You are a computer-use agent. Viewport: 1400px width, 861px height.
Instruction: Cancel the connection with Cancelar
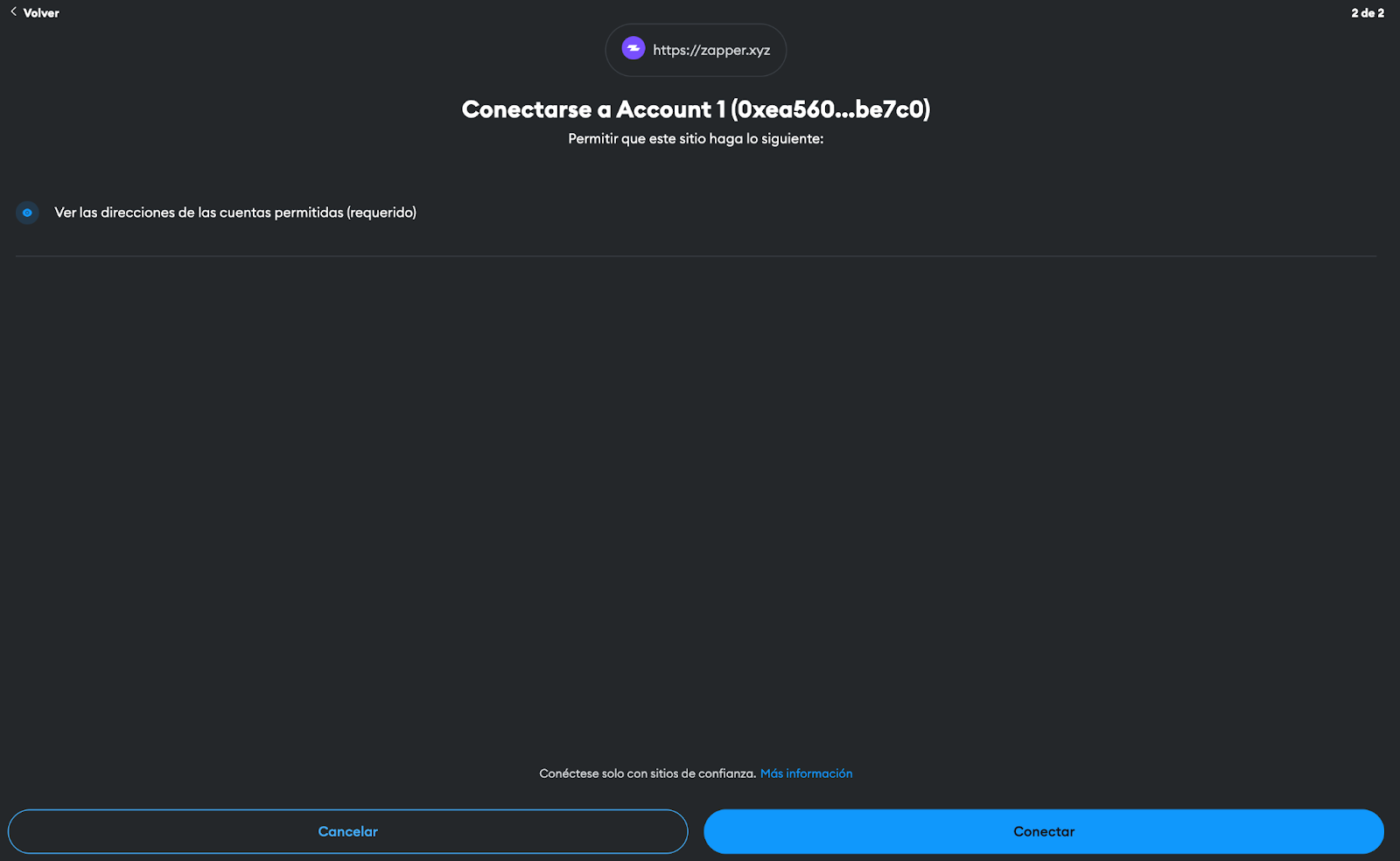pyautogui.click(x=348, y=831)
